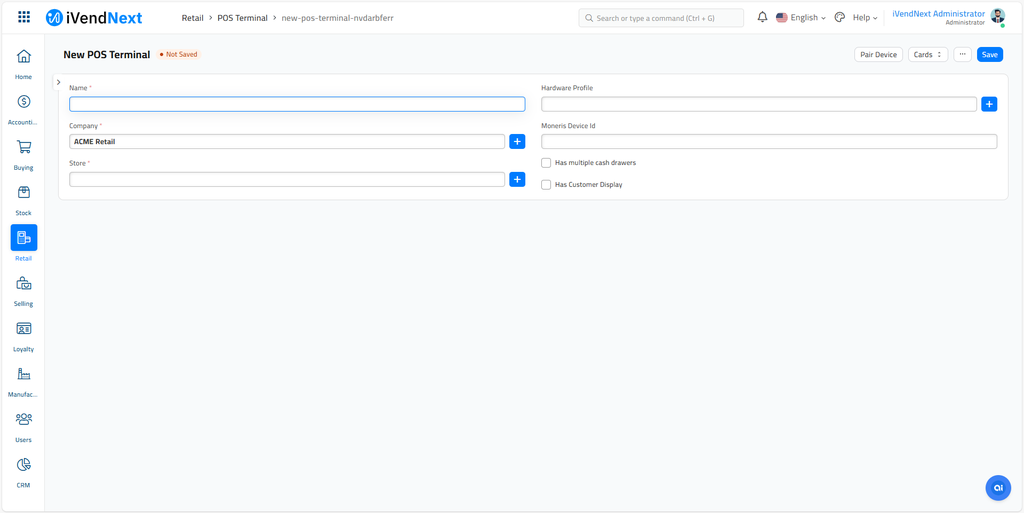The image size is (1024, 513).
Task: Open the Cards dropdown
Action: coord(927,55)
